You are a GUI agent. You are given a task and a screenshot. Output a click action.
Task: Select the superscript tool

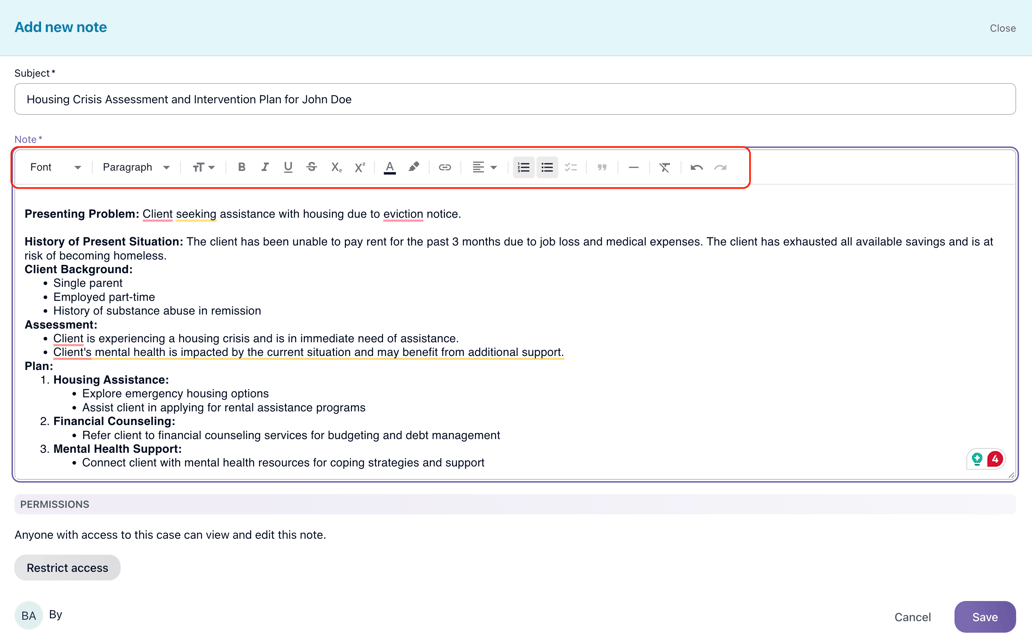click(359, 167)
